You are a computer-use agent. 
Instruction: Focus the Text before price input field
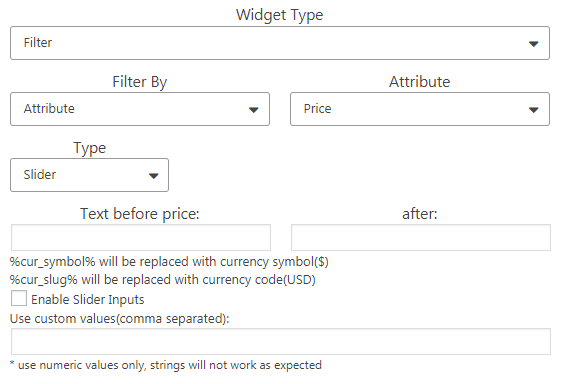pyautogui.click(x=141, y=237)
